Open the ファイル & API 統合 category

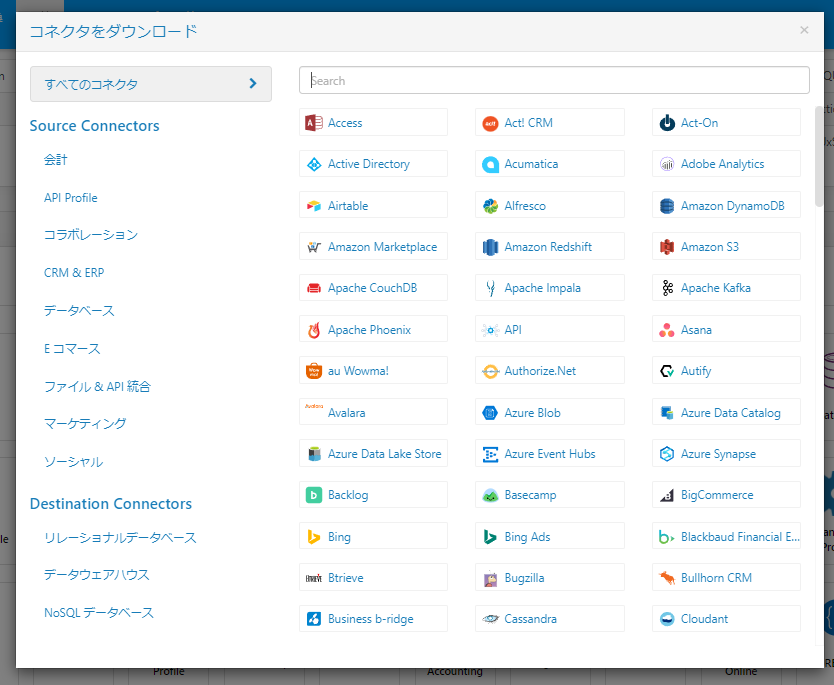pyautogui.click(x=97, y=387)
